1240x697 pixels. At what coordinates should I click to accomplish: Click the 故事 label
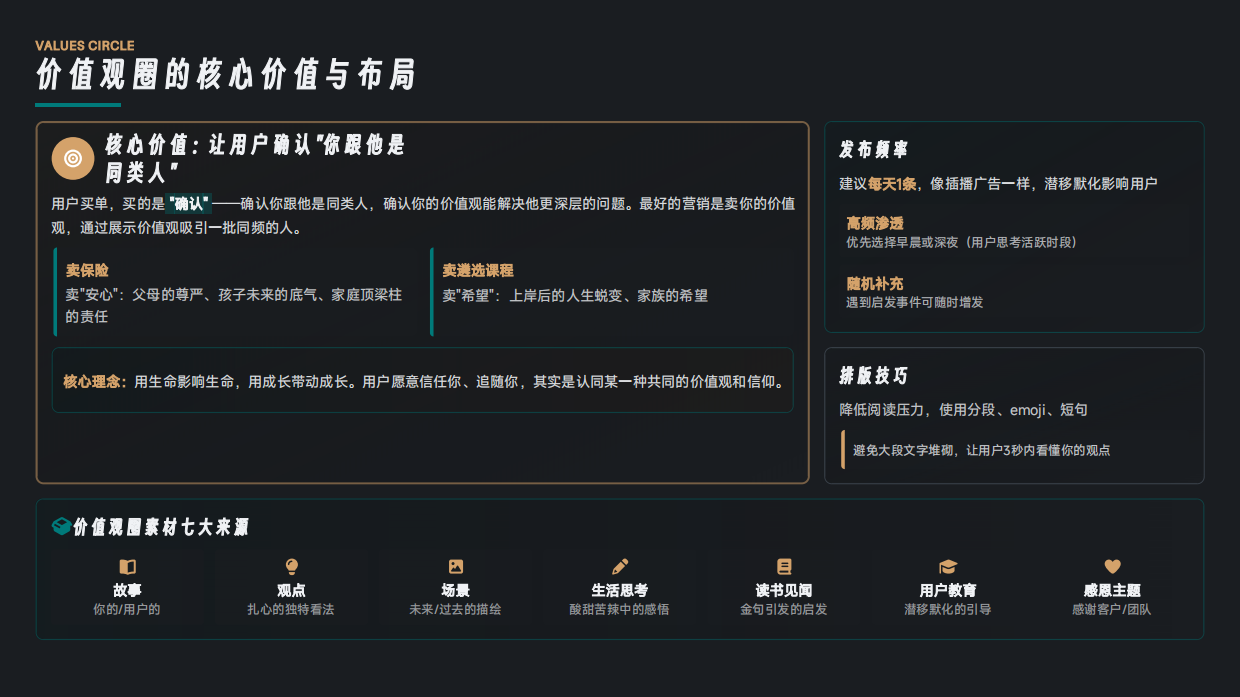(x=127, y=591)
